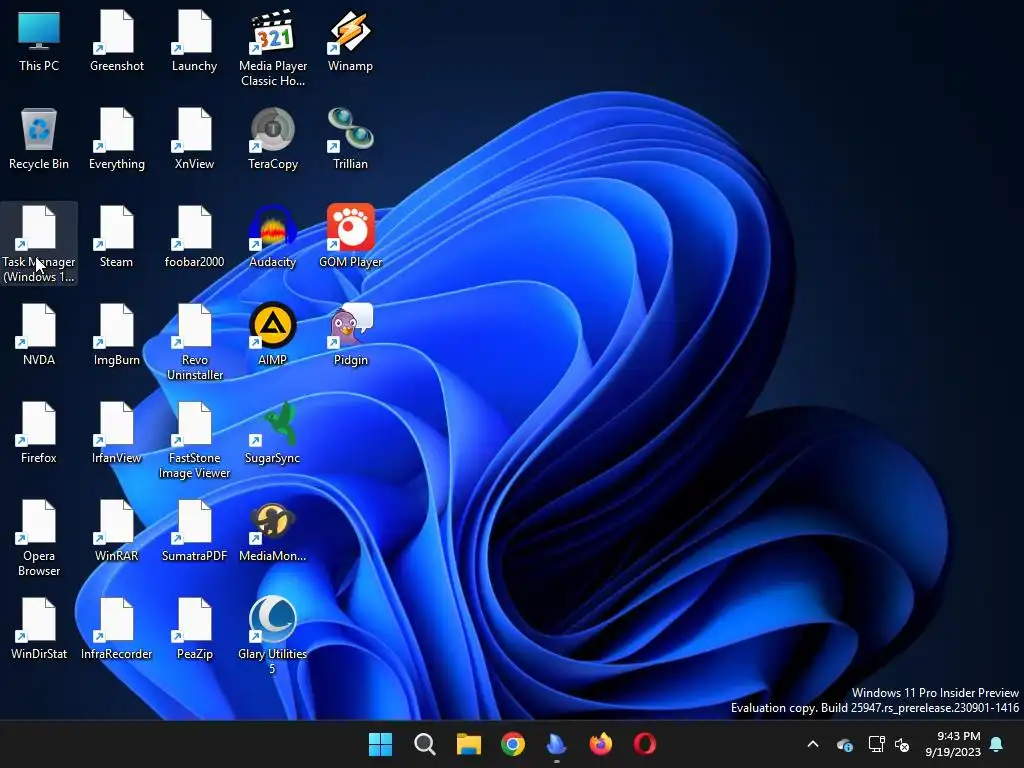The height and width of the screenshot is (768, 1024).
Task: Select the Firefox desktop shortcut
Action: pyautogui.click(x=39, y=432)
